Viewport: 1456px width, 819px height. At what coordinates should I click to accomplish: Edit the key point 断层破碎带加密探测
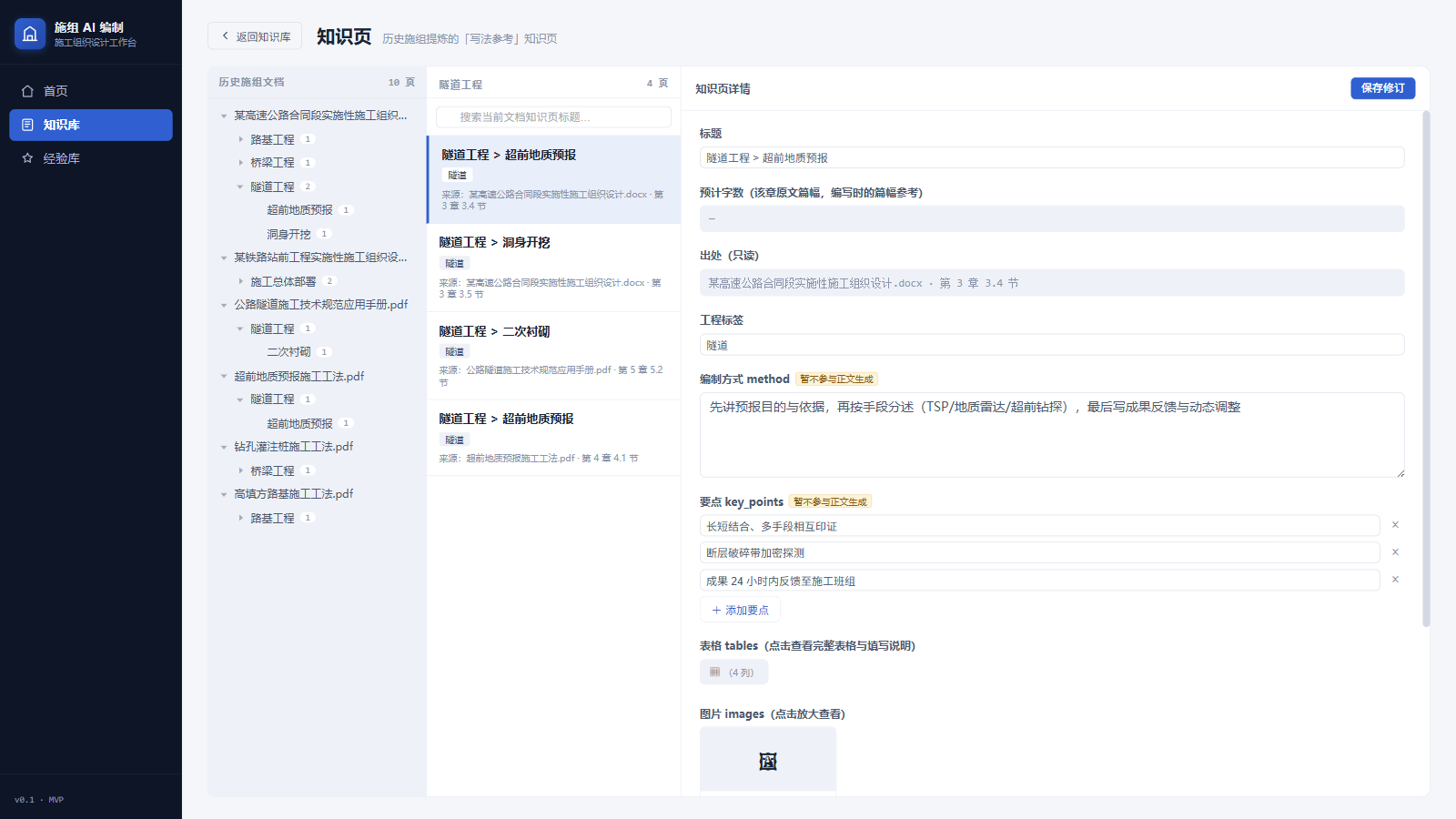(1040, 553)
